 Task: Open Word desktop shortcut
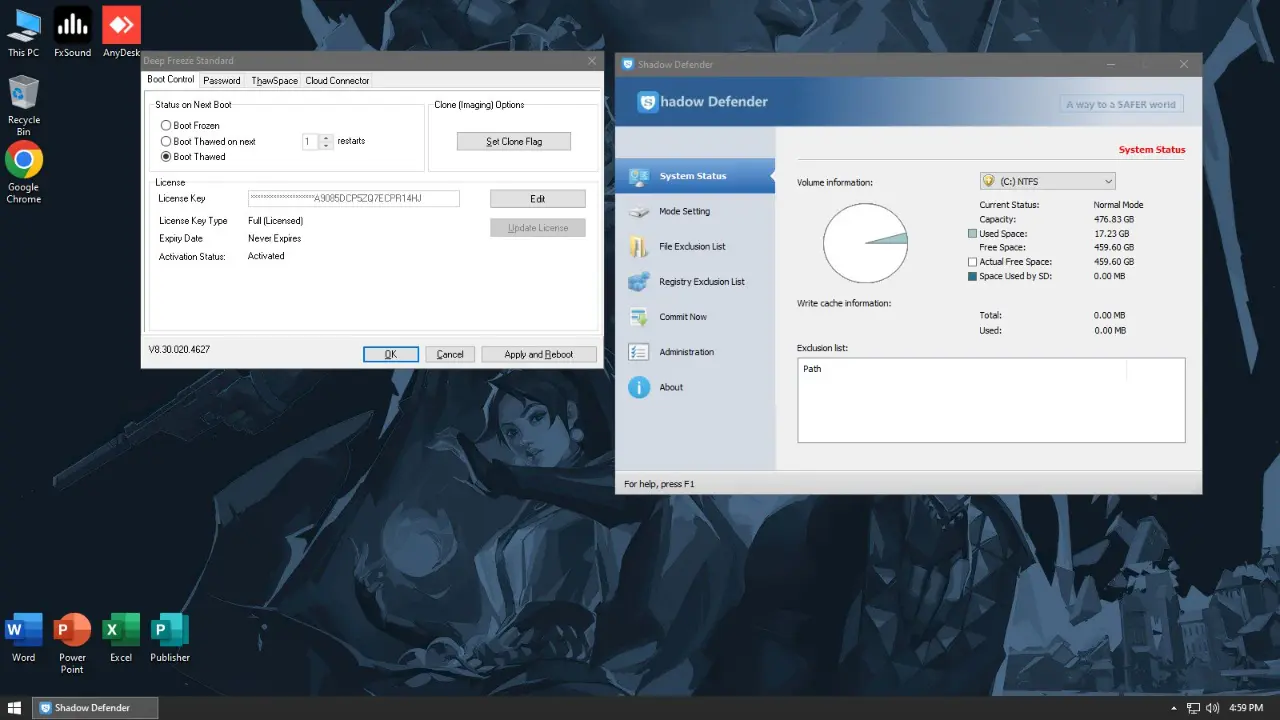(x=23, y=638)
